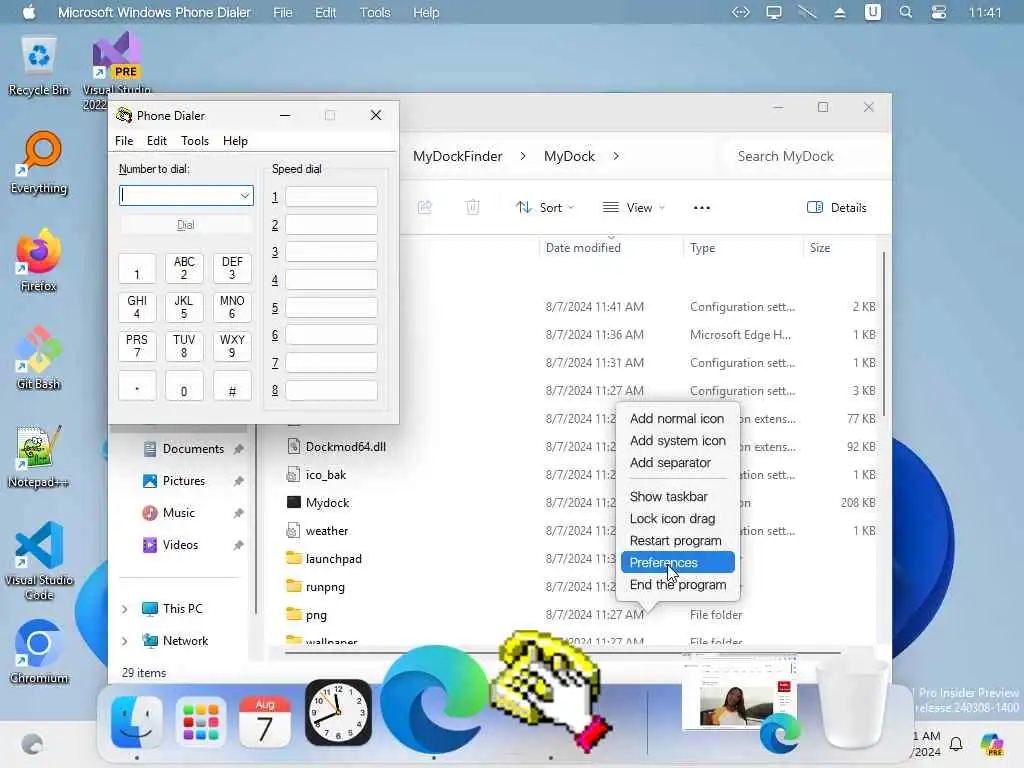
Task: Open Tools menu in the Phone Dialer window
Action: [x=195, y=141]
